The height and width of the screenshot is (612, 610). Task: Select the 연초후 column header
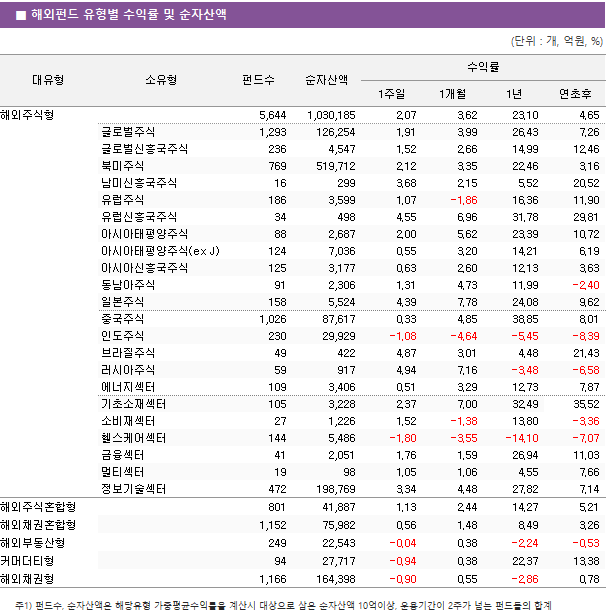coord(575,94)
